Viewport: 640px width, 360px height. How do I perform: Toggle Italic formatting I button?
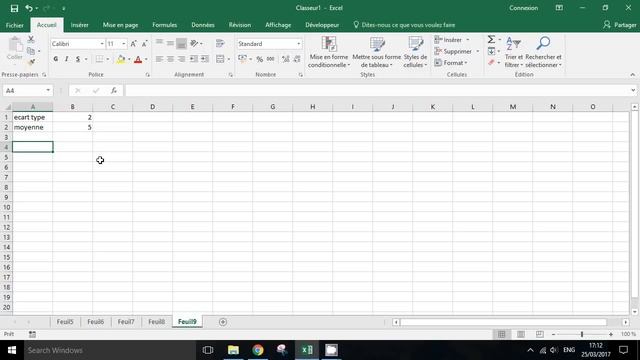tap(67, 59)
